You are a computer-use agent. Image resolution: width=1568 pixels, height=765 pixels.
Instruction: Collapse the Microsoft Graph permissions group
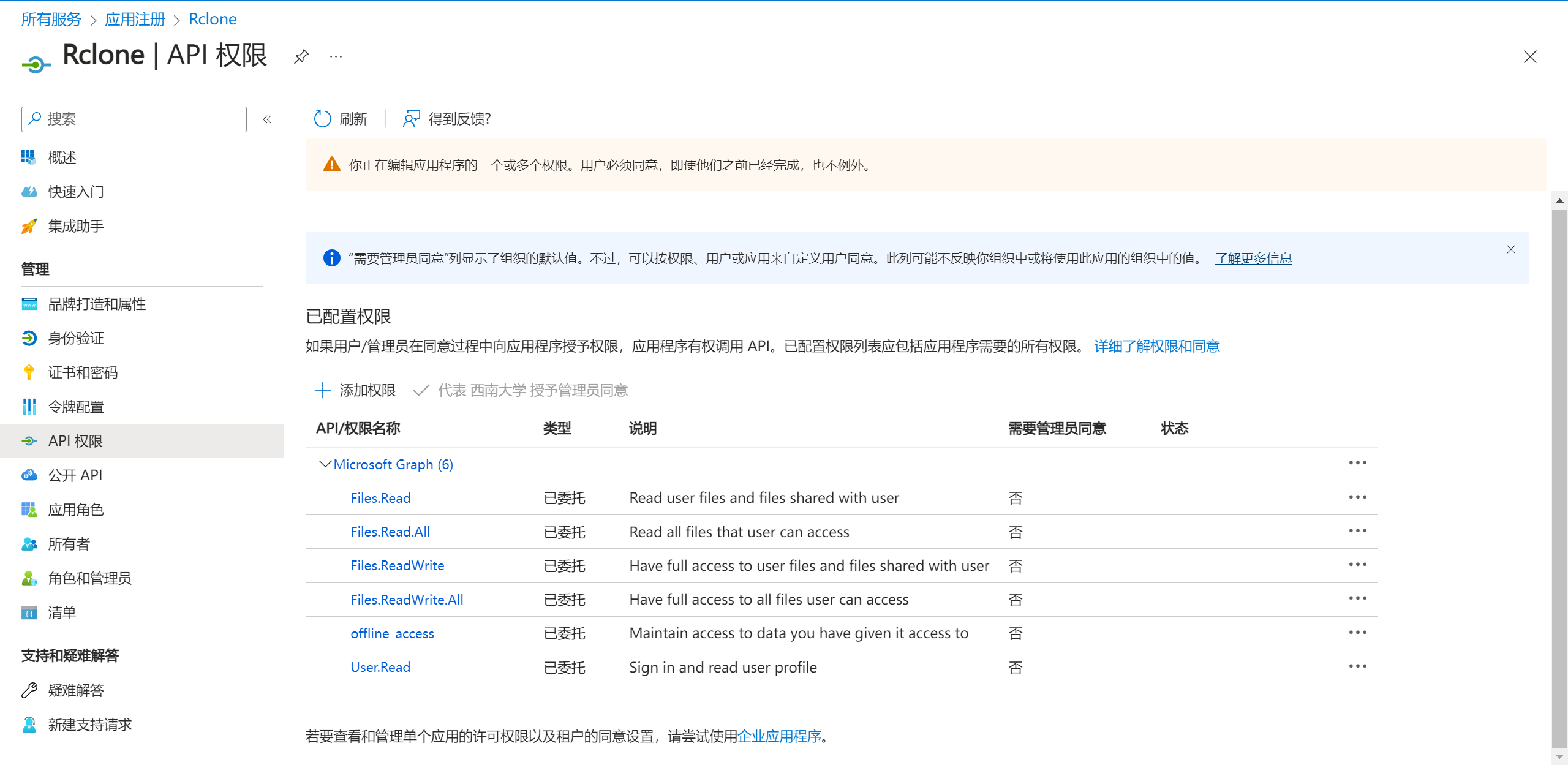(325, 464)
